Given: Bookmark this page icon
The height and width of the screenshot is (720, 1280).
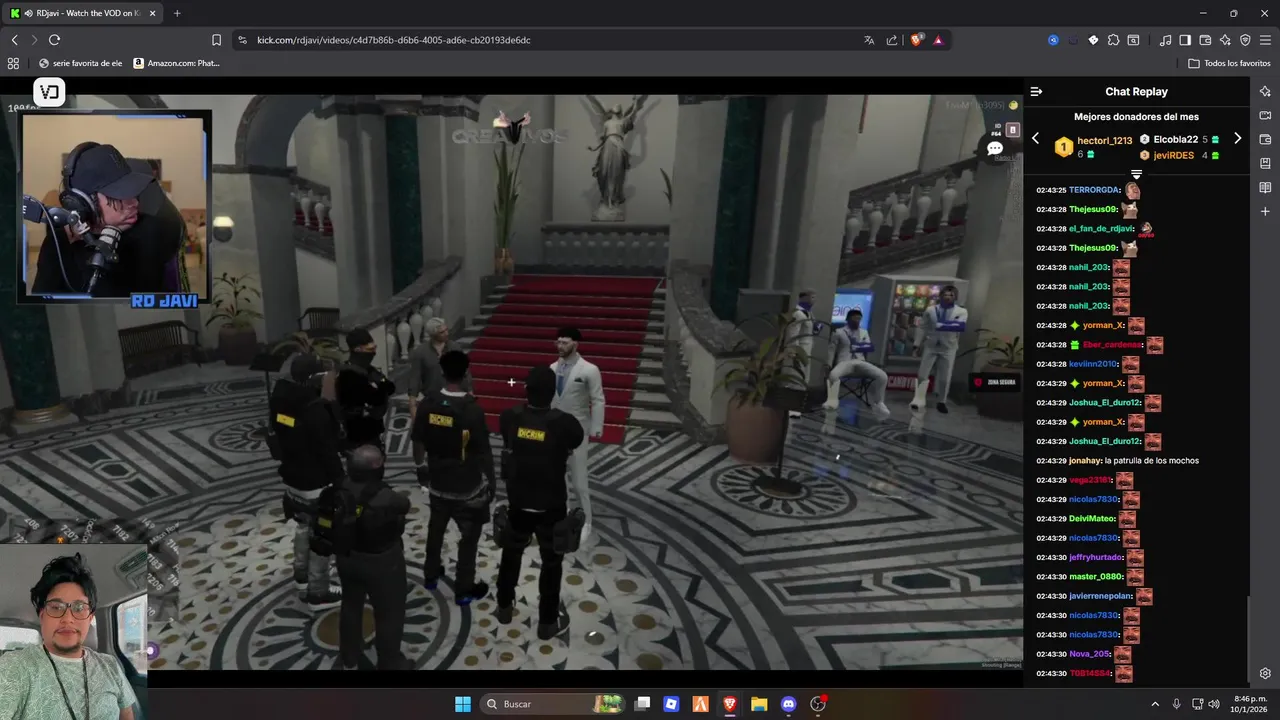Looking at the screenshot, I should 216,40.
